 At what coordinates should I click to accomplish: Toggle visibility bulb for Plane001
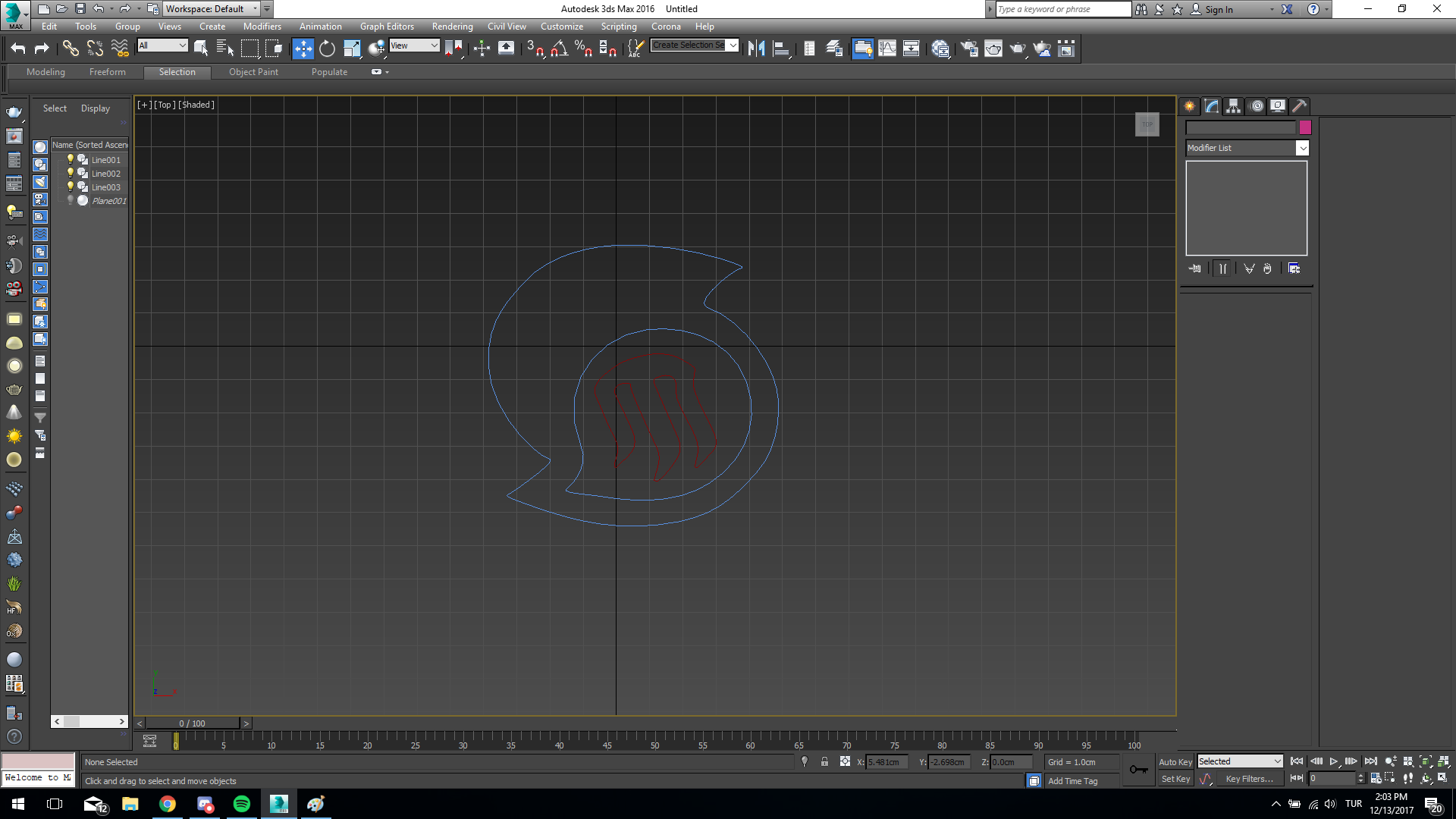click(71, 200)
